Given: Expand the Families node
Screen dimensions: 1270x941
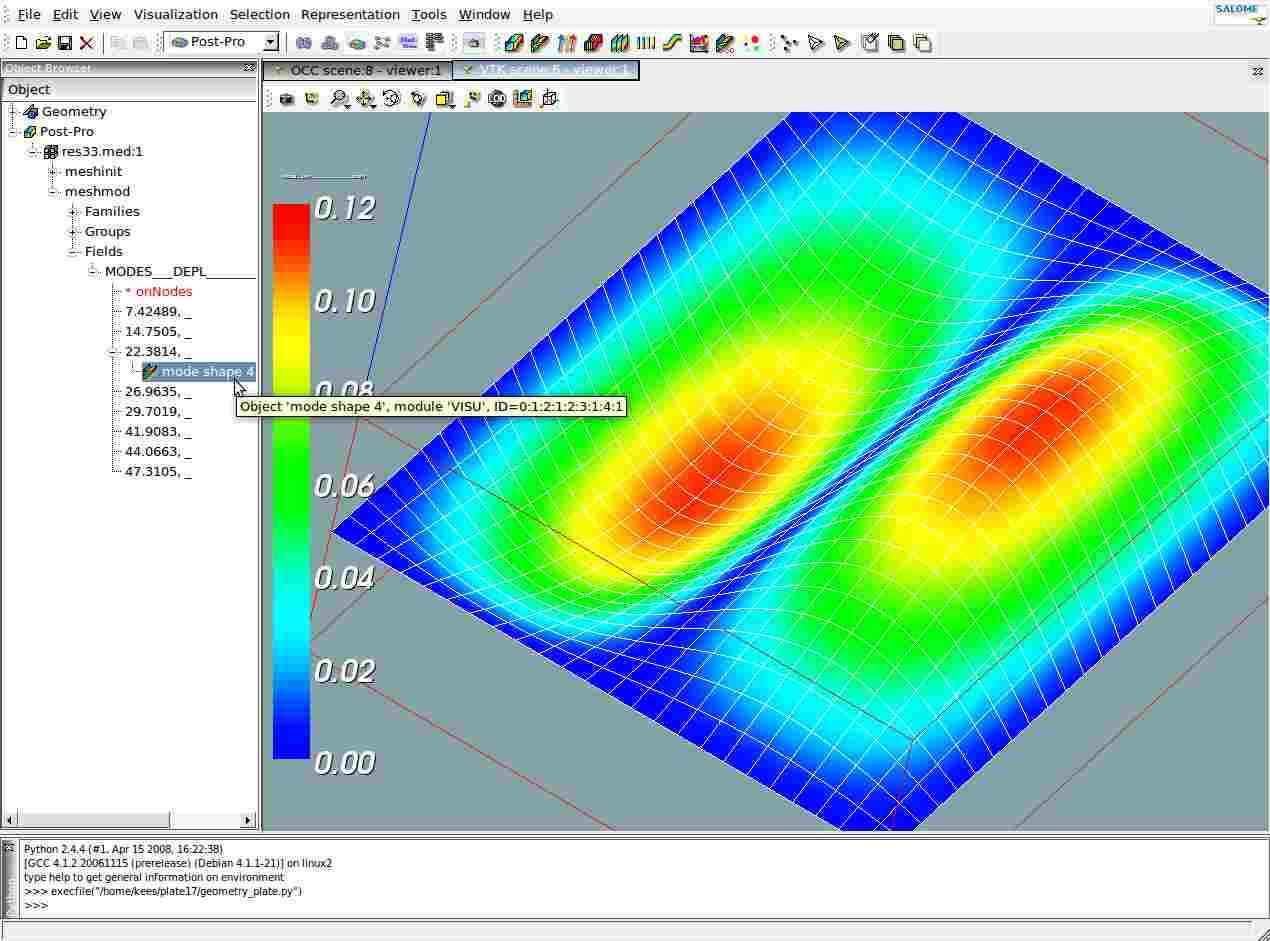Looking at the screenshot, I should coord(73,211).
